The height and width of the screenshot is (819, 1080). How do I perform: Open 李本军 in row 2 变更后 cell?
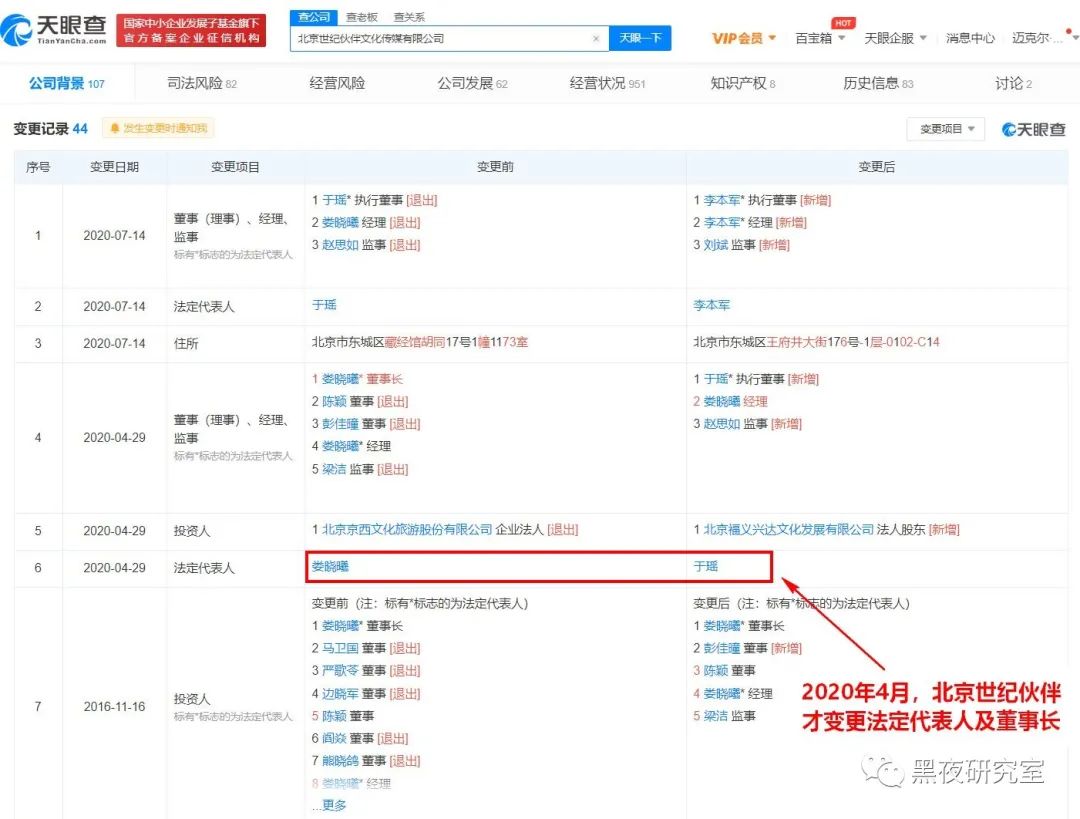point(712,304)
